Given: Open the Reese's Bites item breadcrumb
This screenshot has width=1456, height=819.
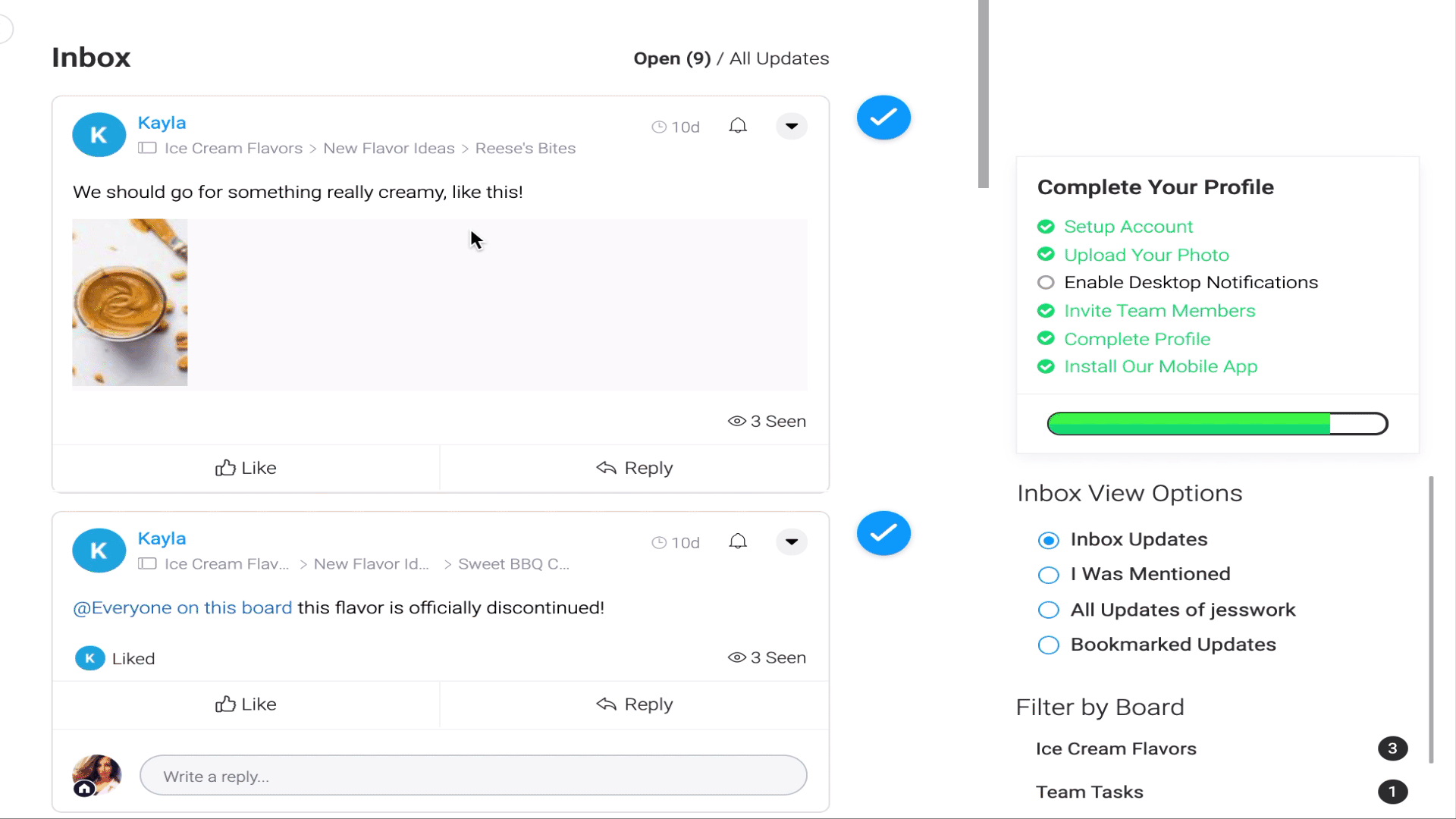Looking at the screenshot, I should pyautogui.click(x=526, y=148).
